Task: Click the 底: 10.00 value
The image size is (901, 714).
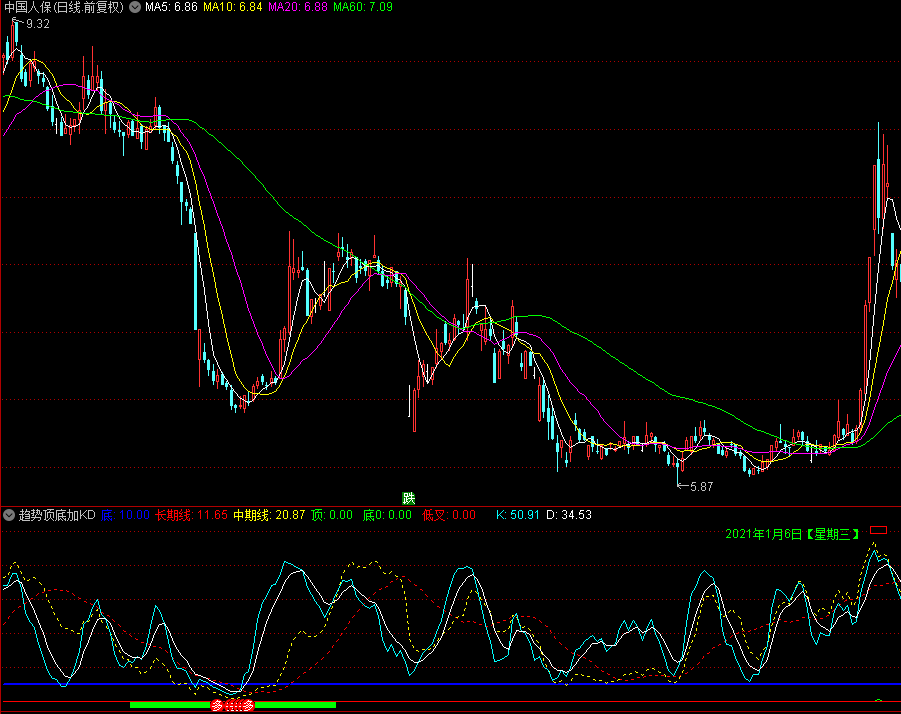Action: click(125, 515)
